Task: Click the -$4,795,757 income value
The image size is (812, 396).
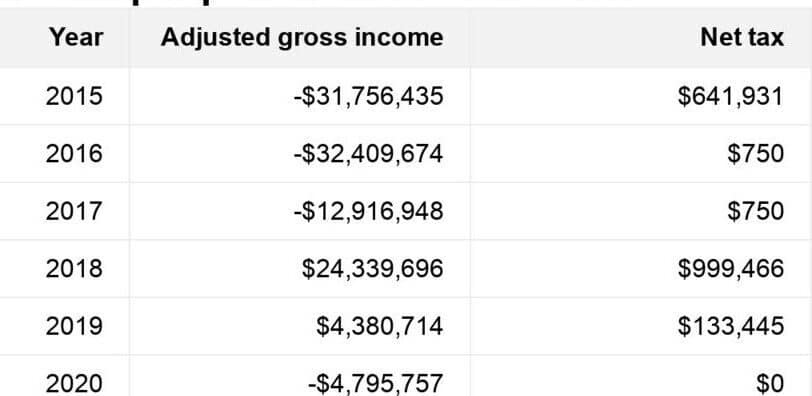Action: tap(375, 384)
